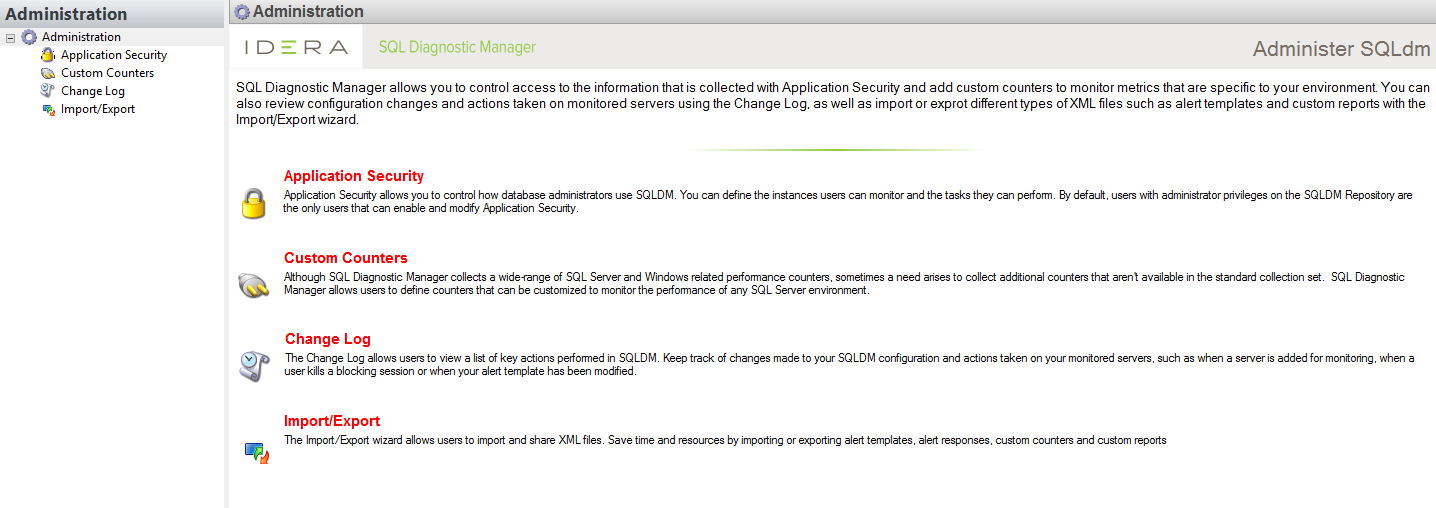Open the red Import/Export heading link

[x=332, y=421]
